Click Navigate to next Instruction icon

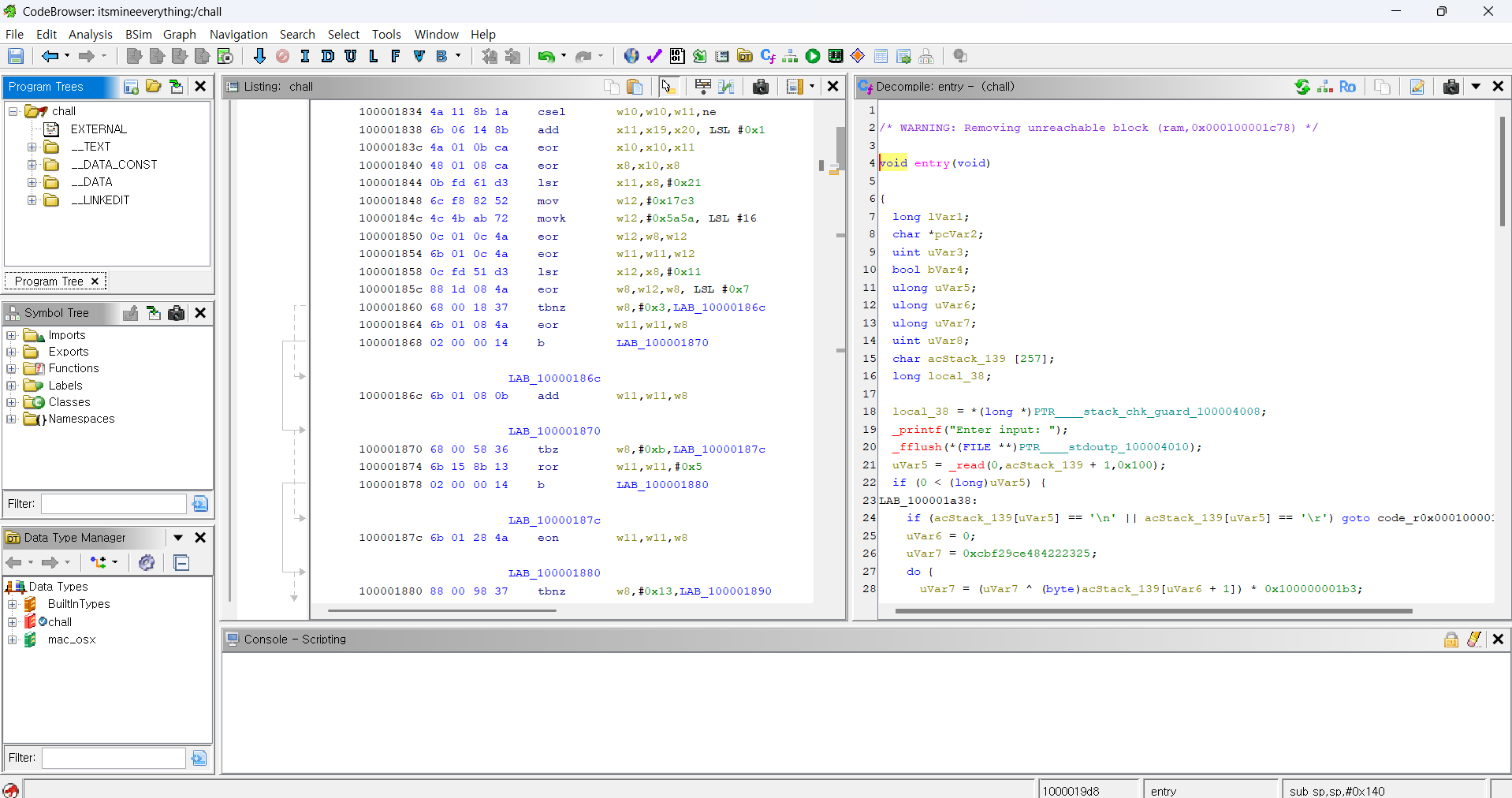pyautogui.click(x=305, y=56)
